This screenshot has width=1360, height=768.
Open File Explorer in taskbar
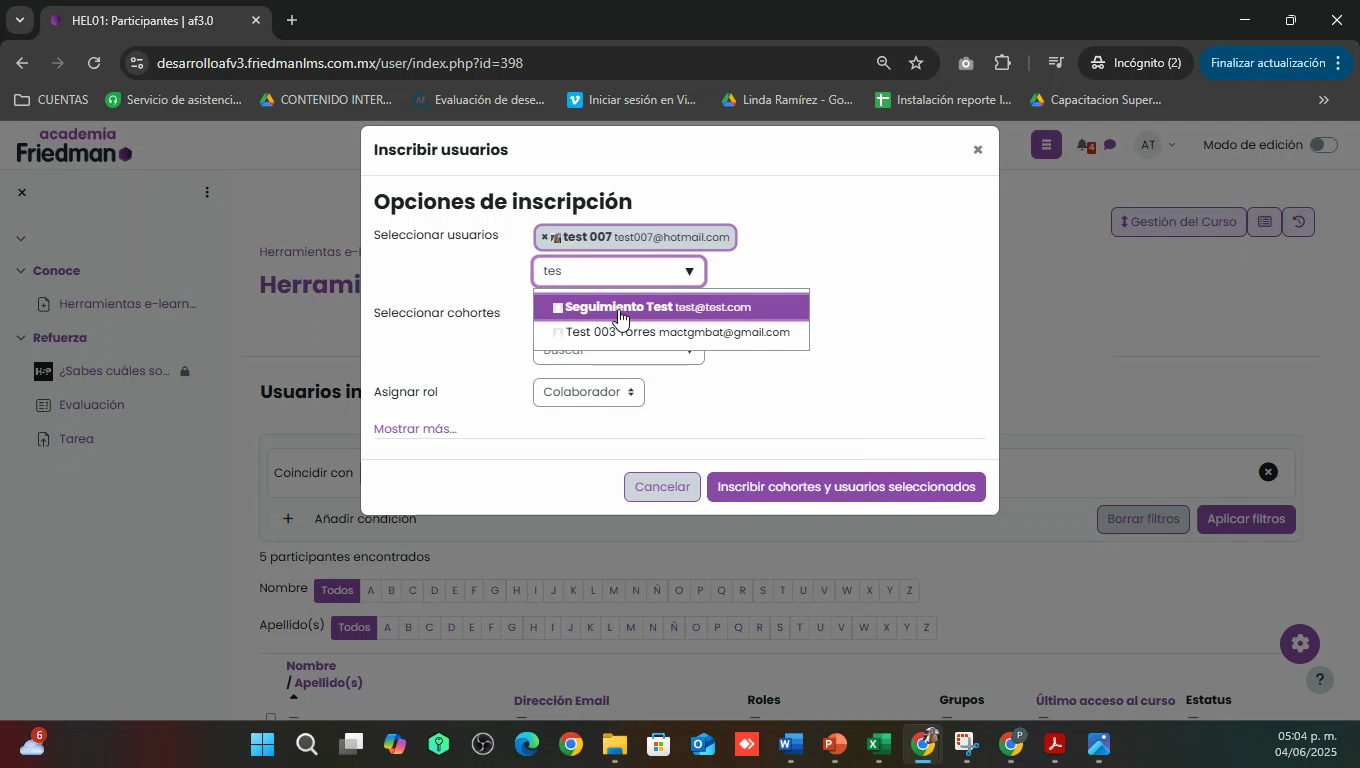click(614, 745)
